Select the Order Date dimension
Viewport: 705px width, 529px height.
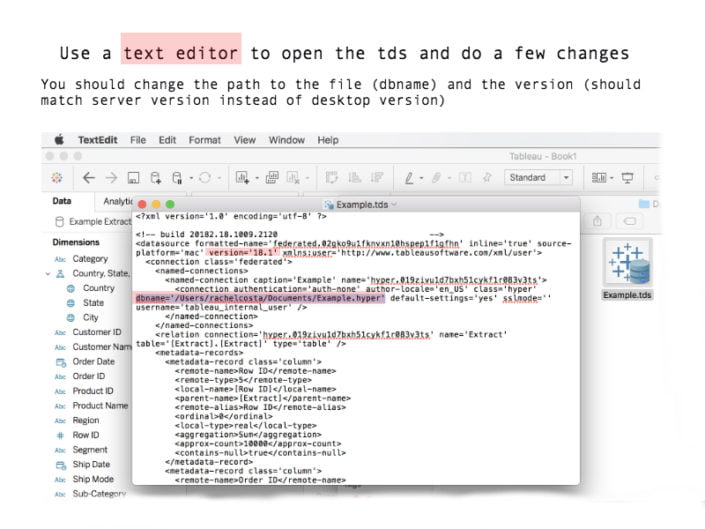point(93,361)
